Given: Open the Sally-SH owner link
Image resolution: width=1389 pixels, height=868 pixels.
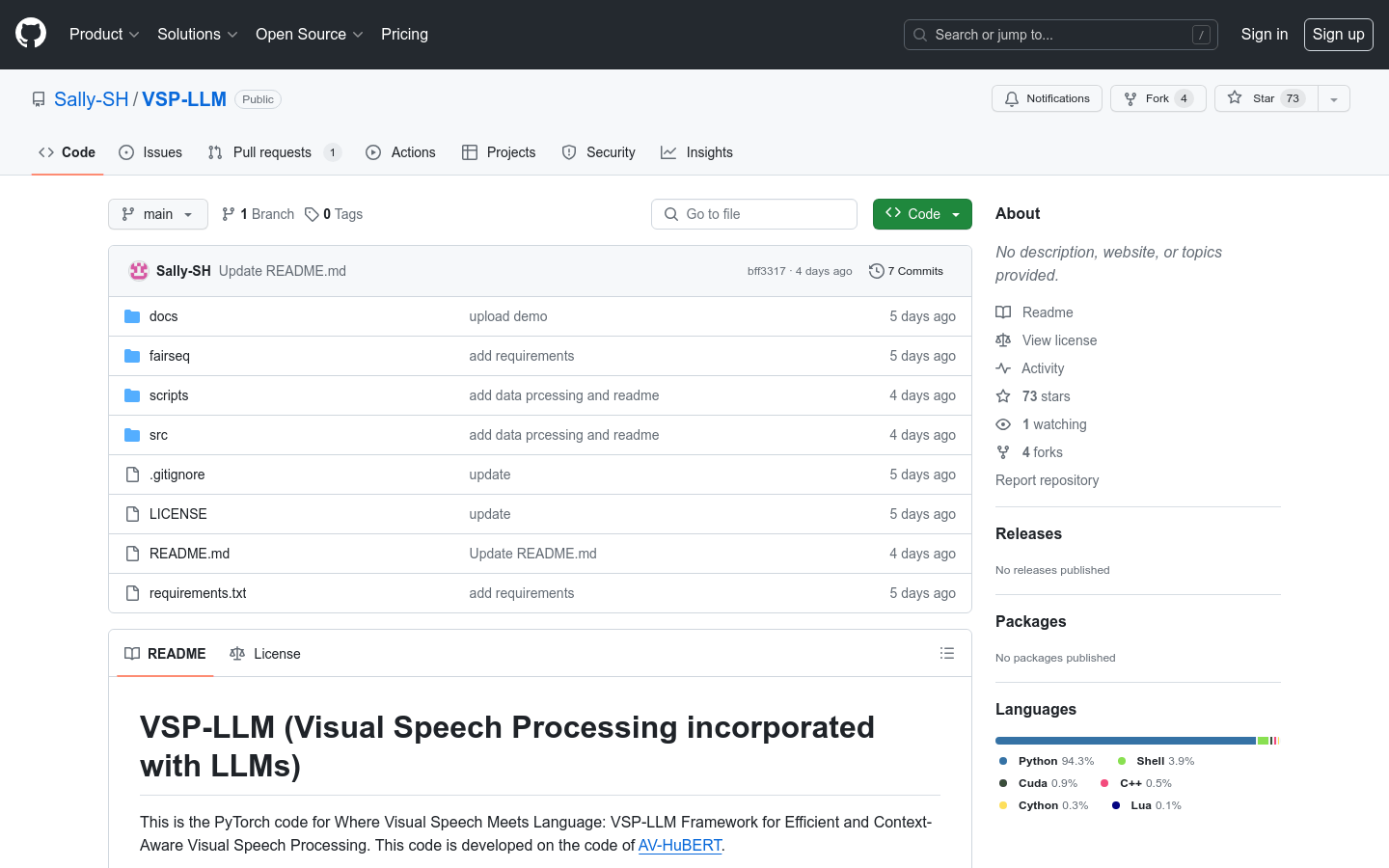Looking at the screenshot, I should pyautogui.click(x=92, y=99).
